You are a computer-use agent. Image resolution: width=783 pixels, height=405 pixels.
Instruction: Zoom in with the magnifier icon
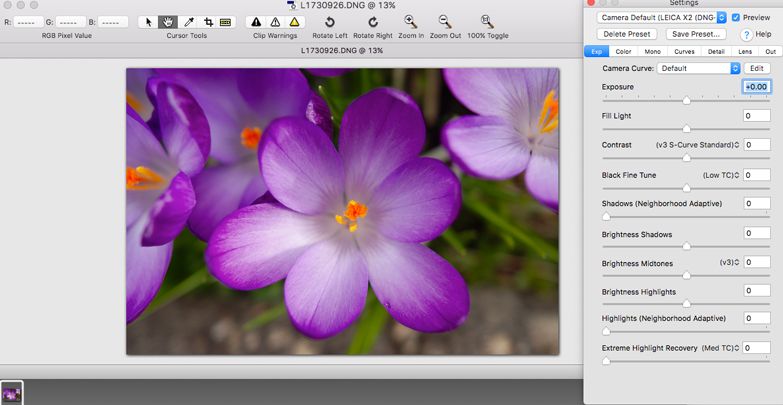[x=410, y=22]
